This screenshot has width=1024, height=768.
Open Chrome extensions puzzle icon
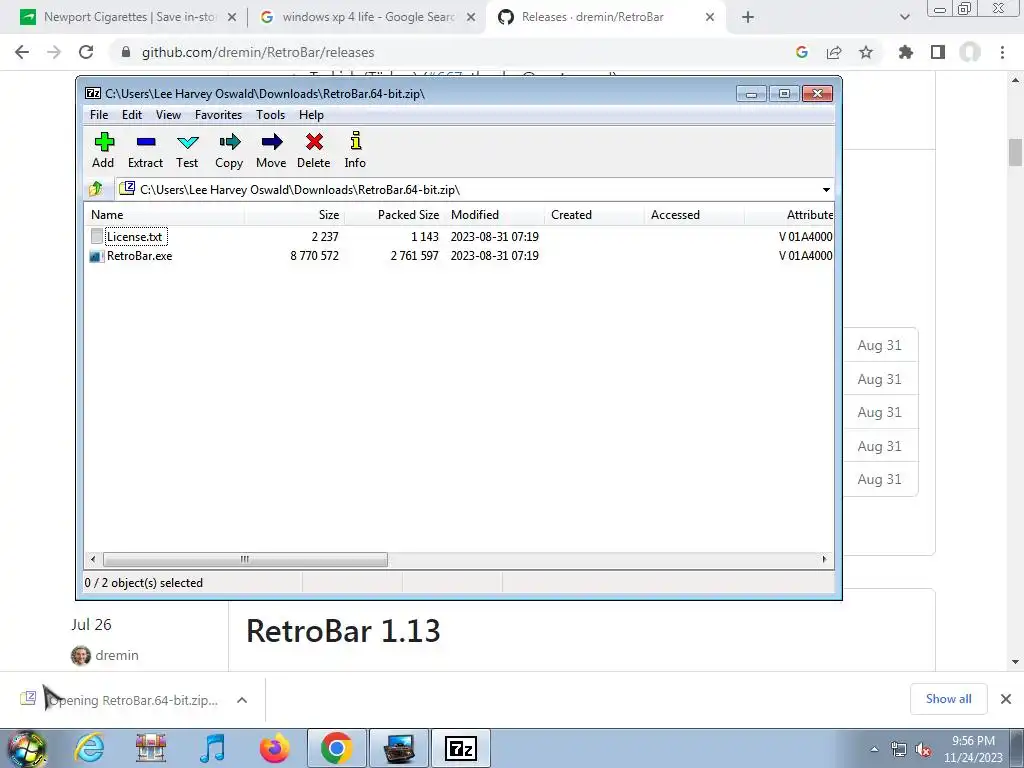[x=905, y=52]
